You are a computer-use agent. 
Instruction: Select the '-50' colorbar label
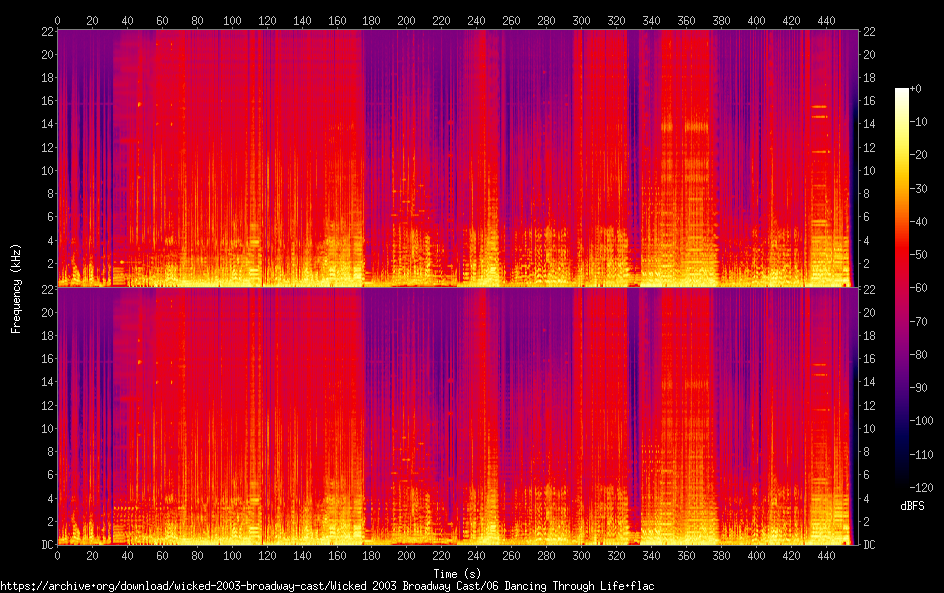918,255
